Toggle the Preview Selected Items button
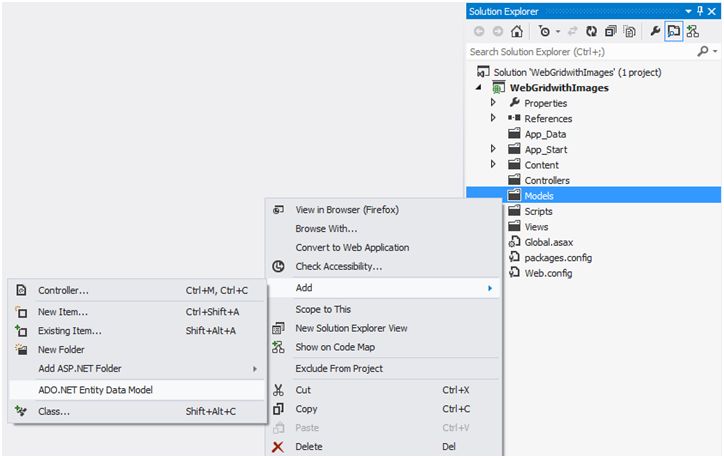The width and height of the screenshot is (724, 458). point(674,31)
